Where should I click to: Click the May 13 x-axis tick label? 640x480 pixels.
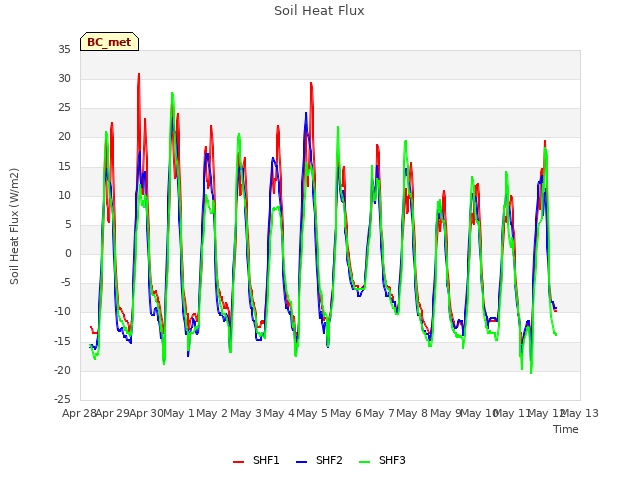tap(580, 413)
